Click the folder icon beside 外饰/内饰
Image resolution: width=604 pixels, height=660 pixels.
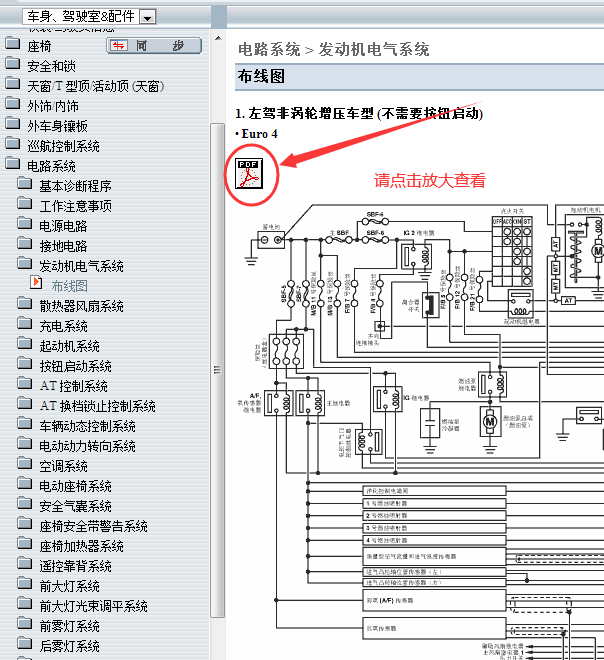[13, 104]
